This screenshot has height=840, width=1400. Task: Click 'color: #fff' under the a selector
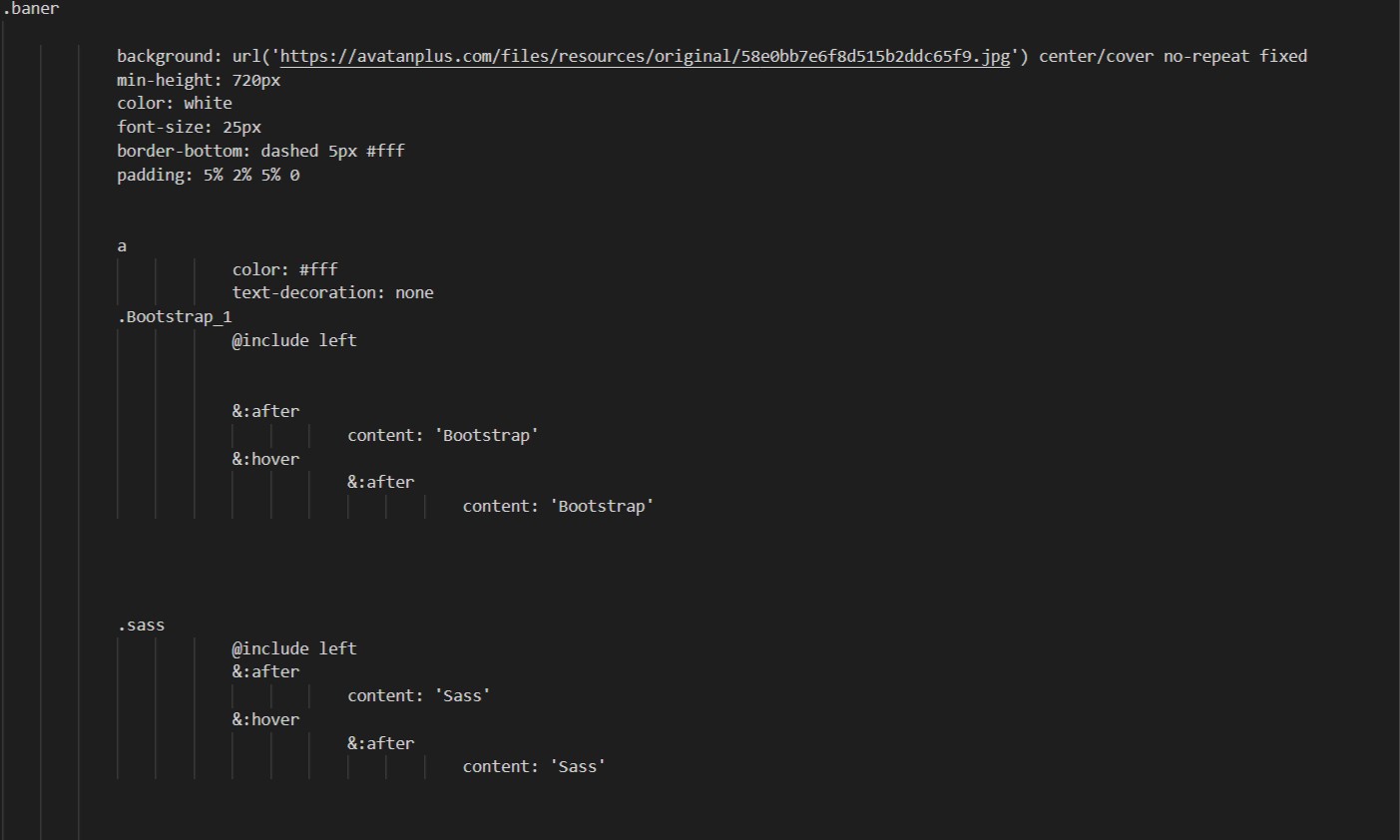(284, 270)
